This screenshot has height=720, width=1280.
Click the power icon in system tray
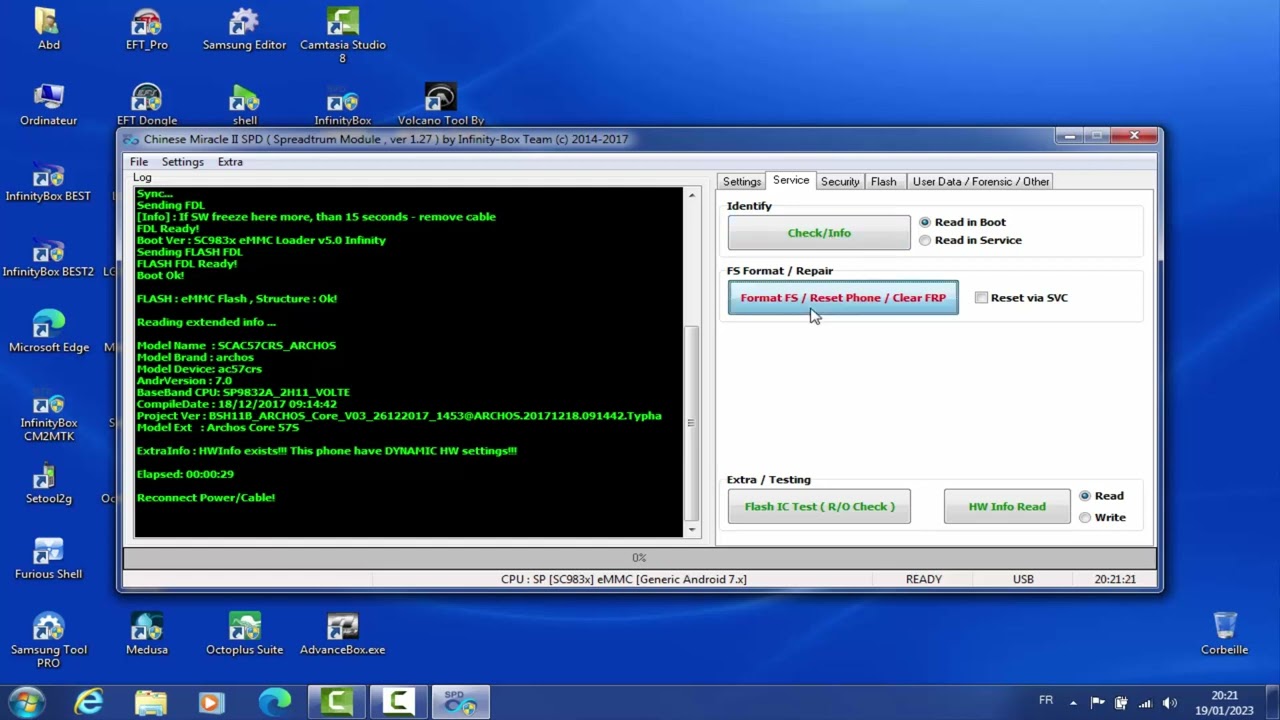pyautogui.click(x=1121, y=703)
